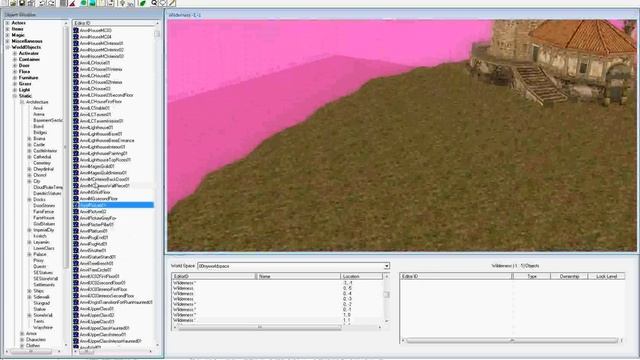
Task: Sort object list by Editor ID header
Action: click(x=114, y=23)
